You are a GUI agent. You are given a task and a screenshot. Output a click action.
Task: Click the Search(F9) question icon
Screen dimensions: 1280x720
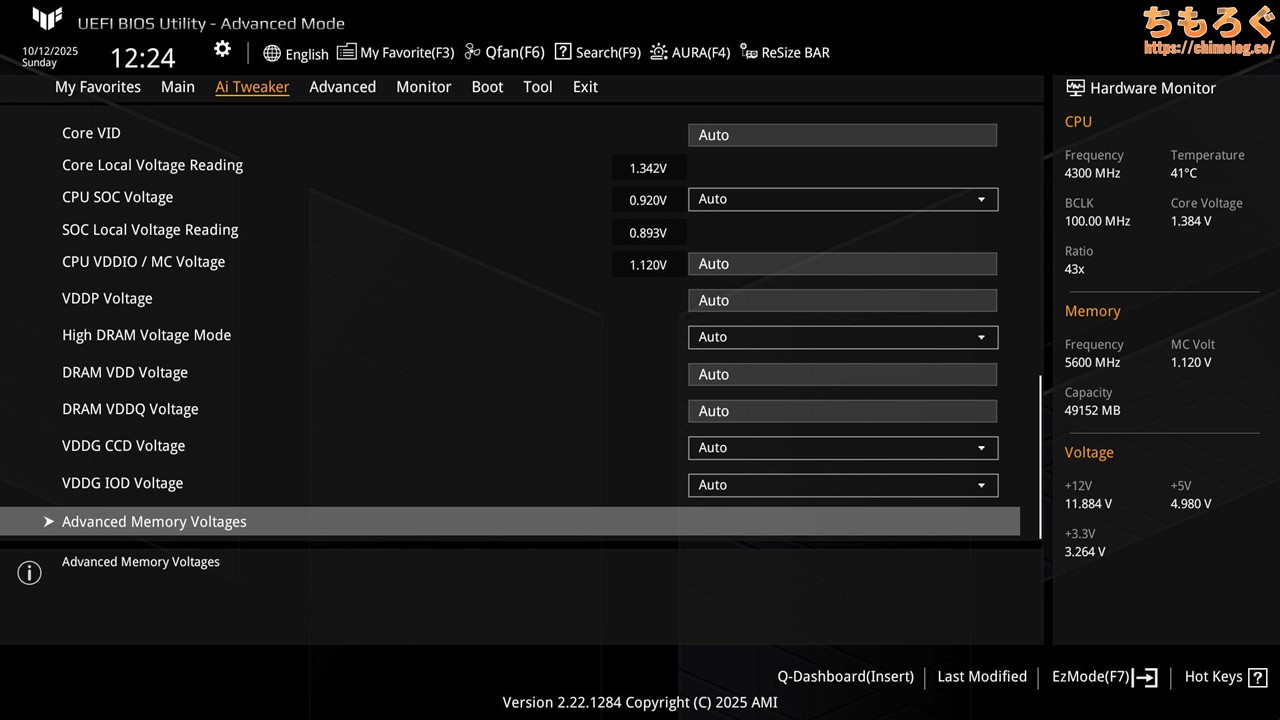point(563,52)
